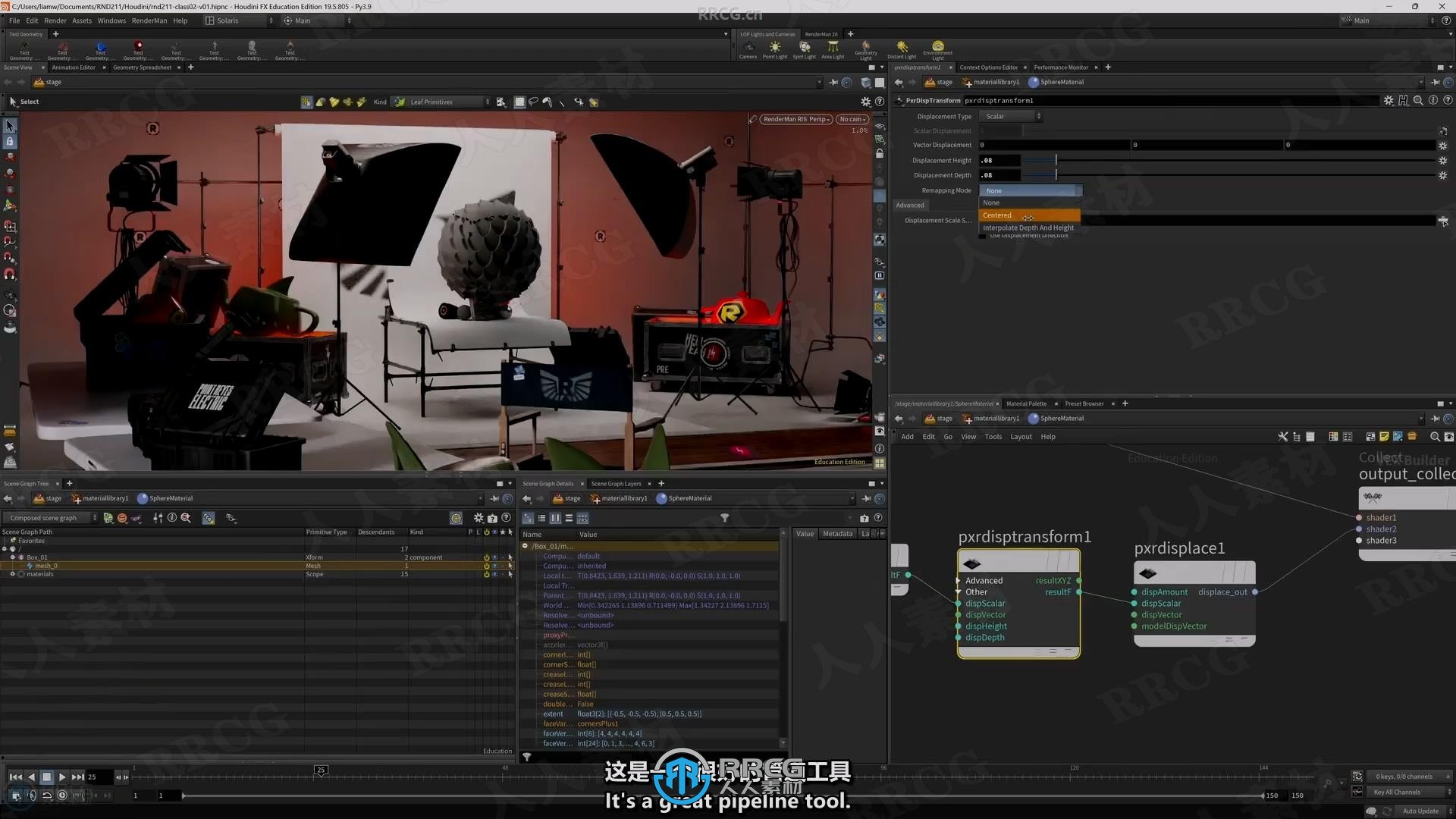Create a Camera from the shelf
1456x819 pixels.
748,50
